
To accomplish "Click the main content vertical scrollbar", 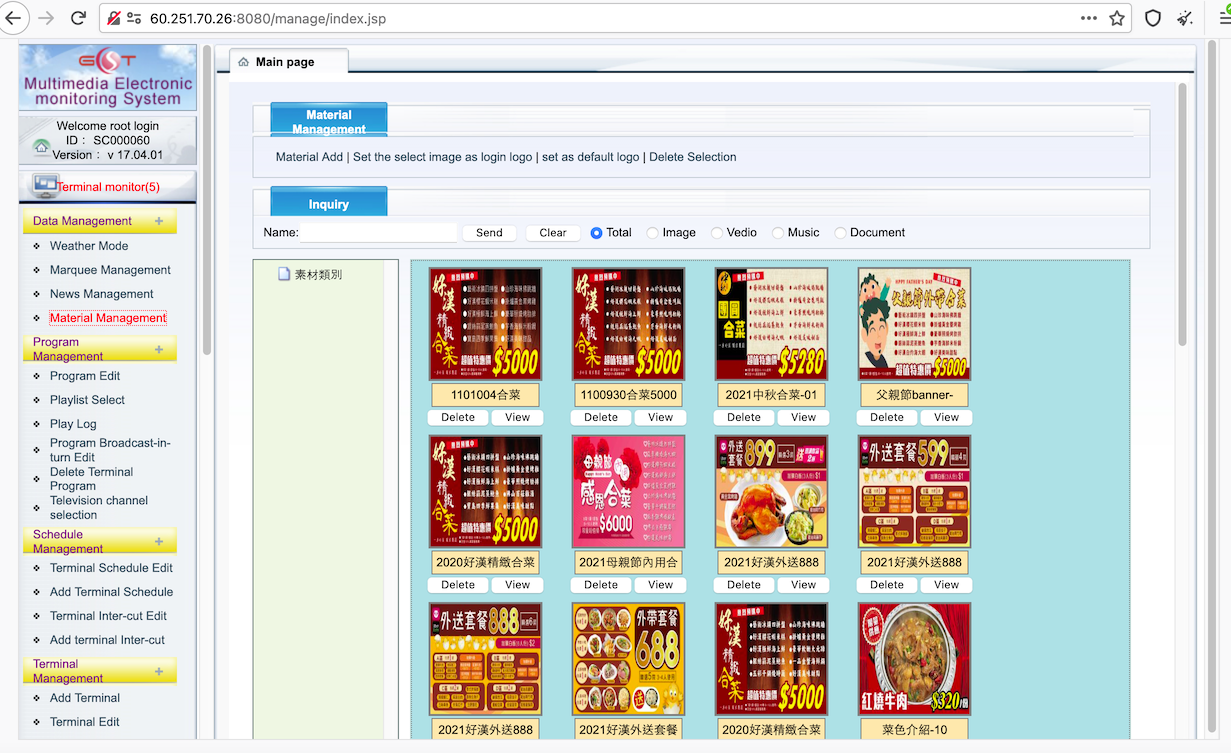I will tap(1183, 215).
